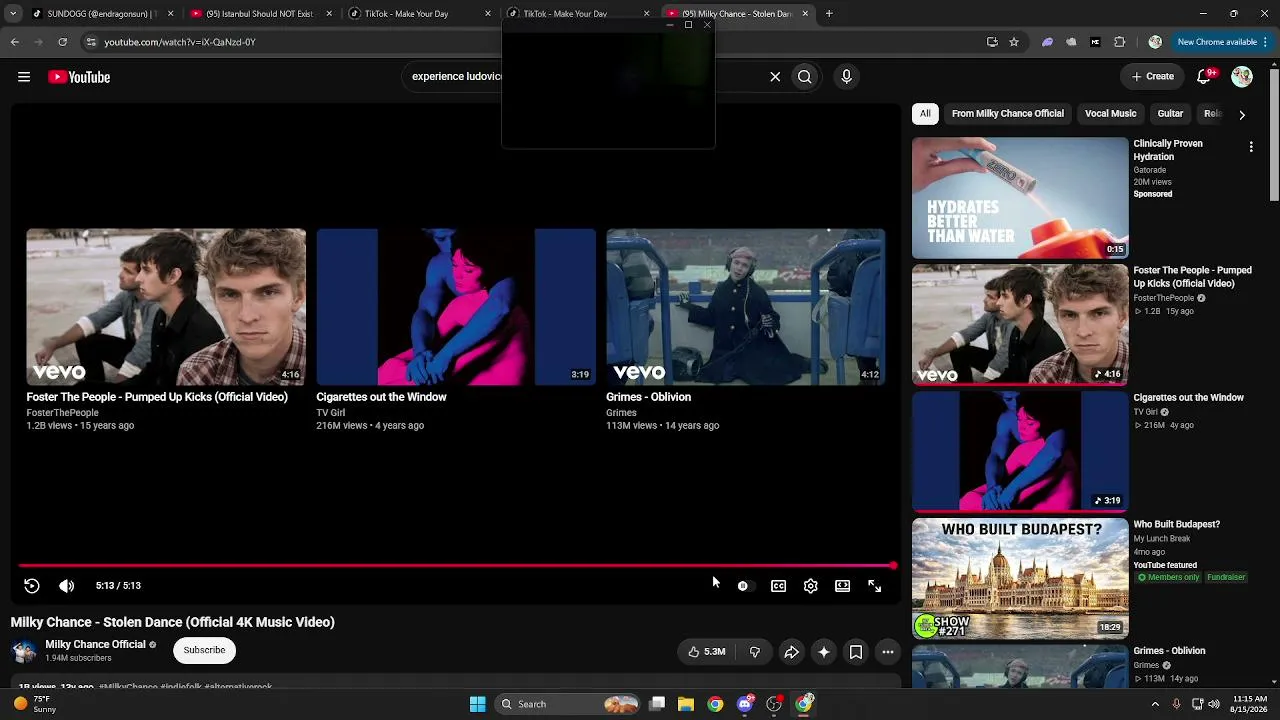Bookmark this page with the star
The height and width of the screenshot is (720, 1280).
click(x=1014, y=42)
